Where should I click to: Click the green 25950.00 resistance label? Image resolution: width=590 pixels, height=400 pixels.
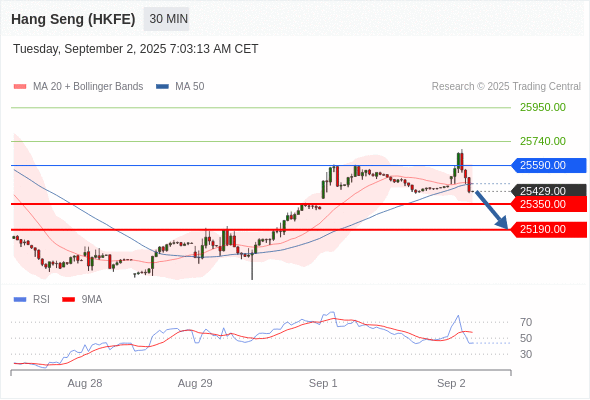click(543, 108)
